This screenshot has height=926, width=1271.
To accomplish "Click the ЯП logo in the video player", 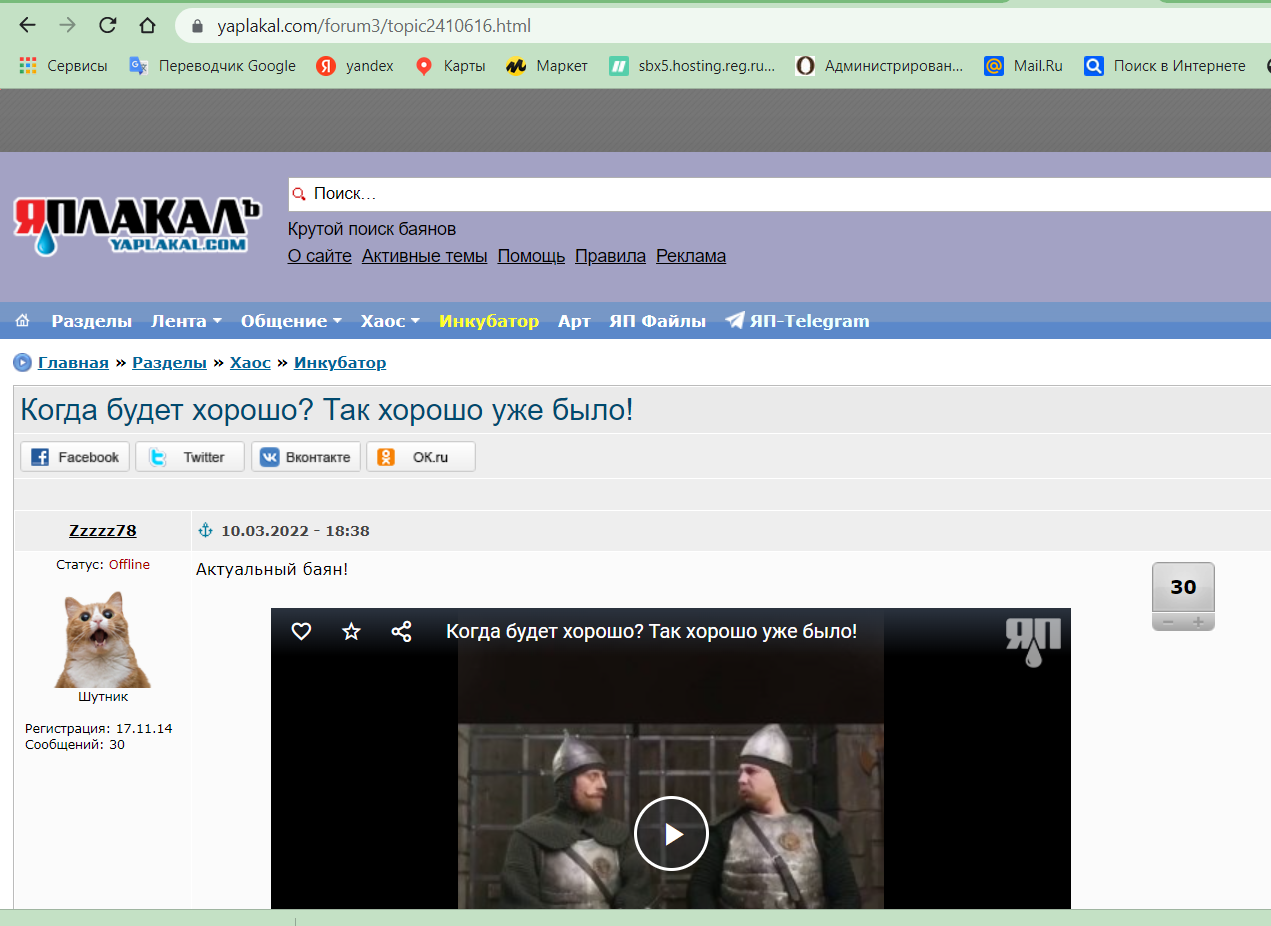I will [x=1033, y=641].
